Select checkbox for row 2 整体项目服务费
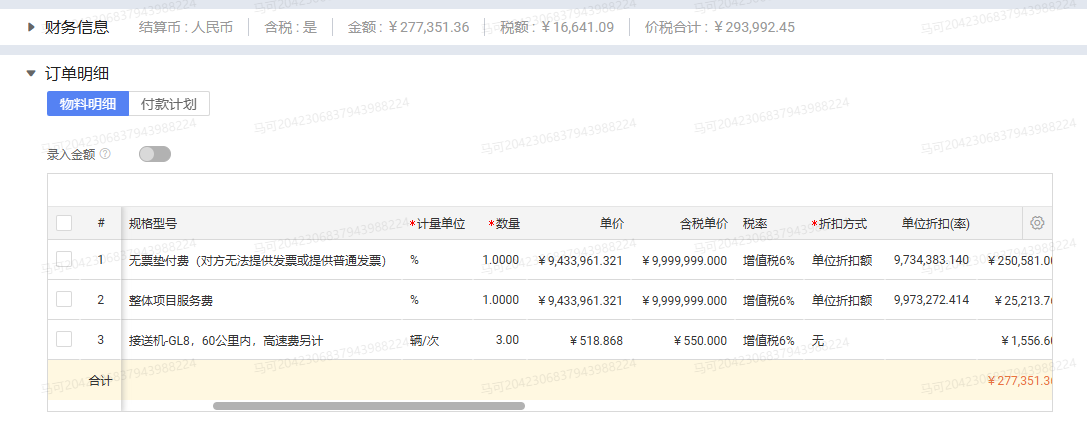 tap(64, 299)
